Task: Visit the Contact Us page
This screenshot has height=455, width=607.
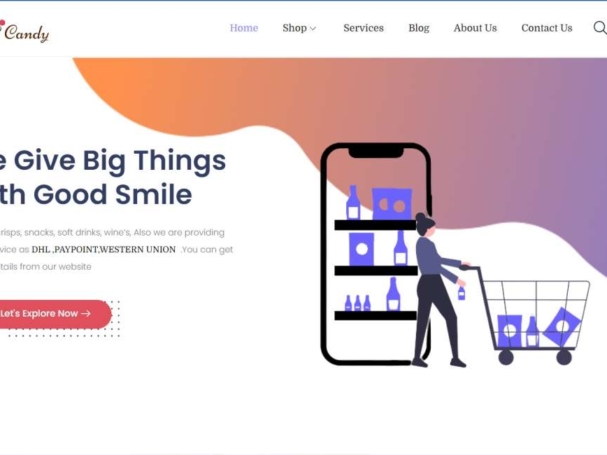Action: (x=547, y=28)
